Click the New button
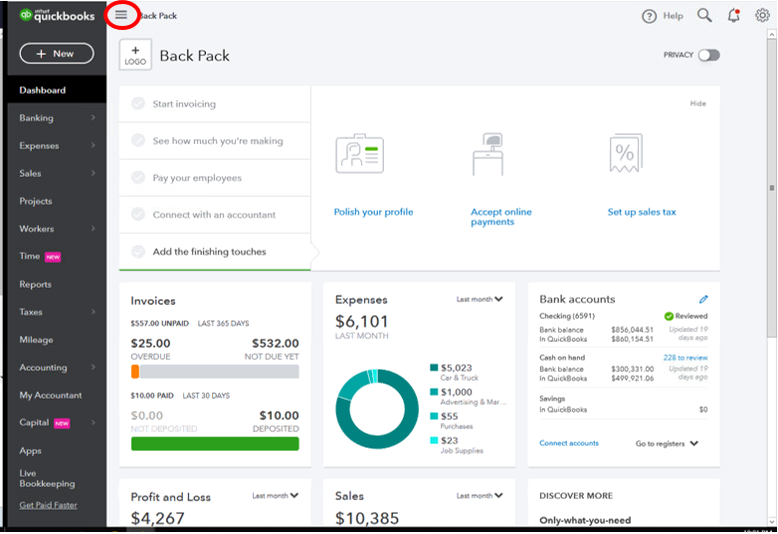 [57, 54]
